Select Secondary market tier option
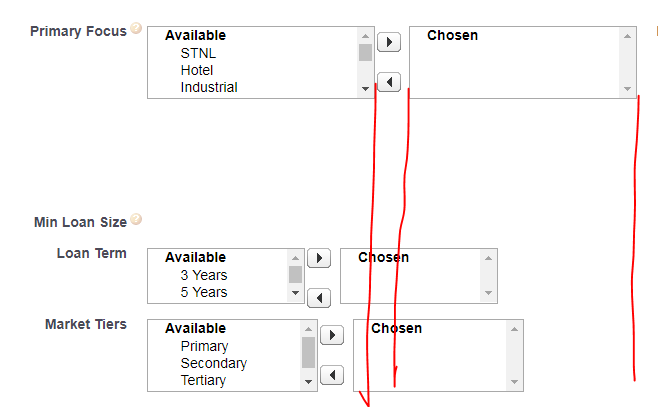The image size is (658, 407). (x=213, y=363)
